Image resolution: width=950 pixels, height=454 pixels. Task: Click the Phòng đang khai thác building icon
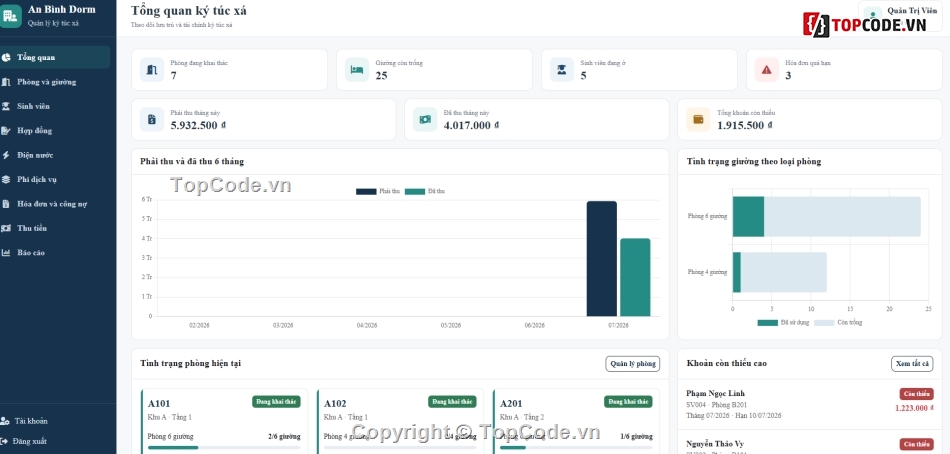[152, 70]
